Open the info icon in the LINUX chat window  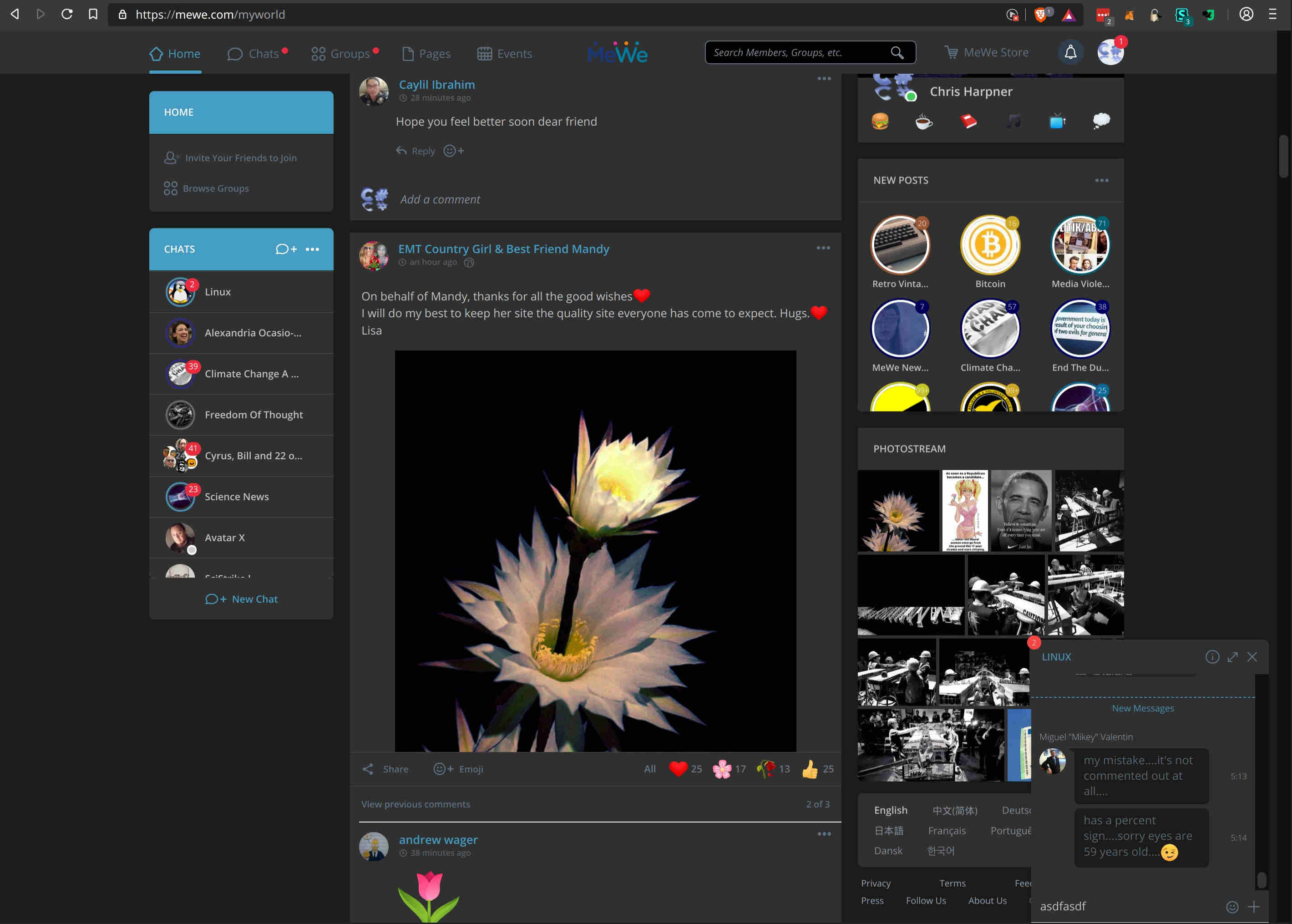point(1212,657)
